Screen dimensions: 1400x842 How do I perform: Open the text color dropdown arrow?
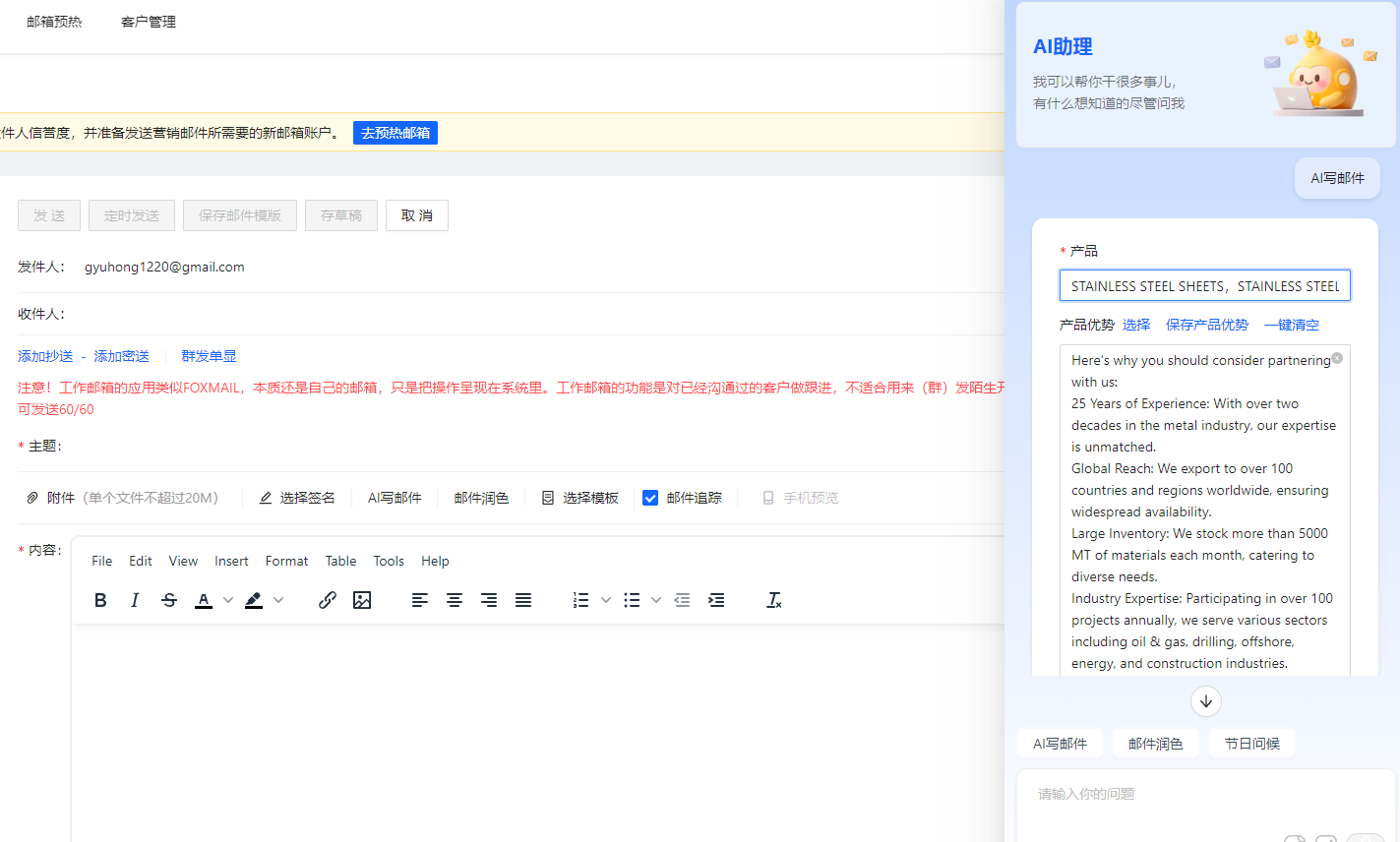228,600
